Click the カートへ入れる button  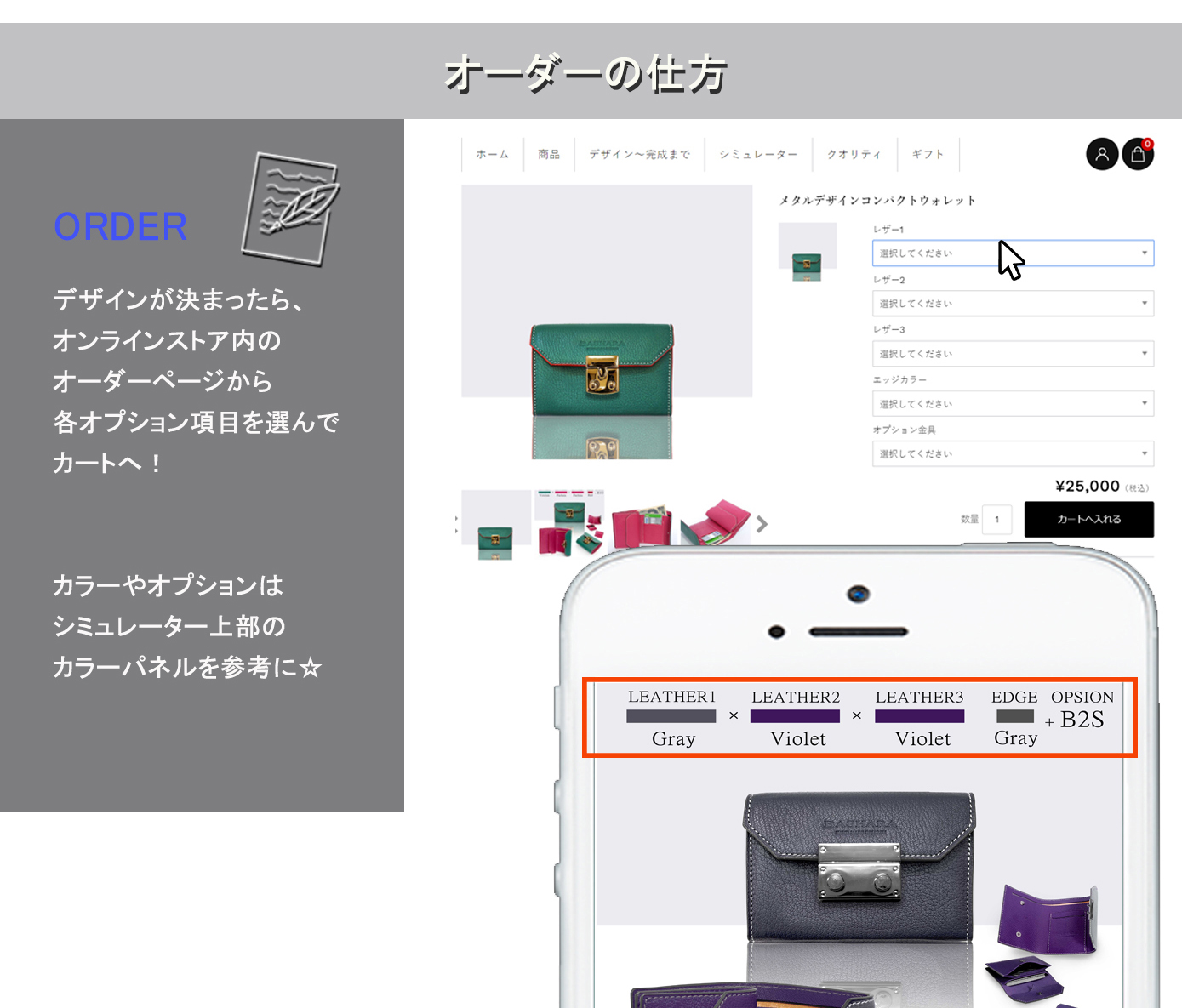(x=1088, y=519)
